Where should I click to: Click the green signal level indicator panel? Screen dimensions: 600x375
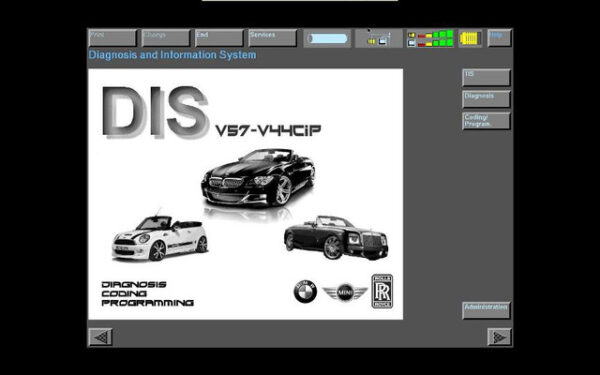tap(430, 38)
